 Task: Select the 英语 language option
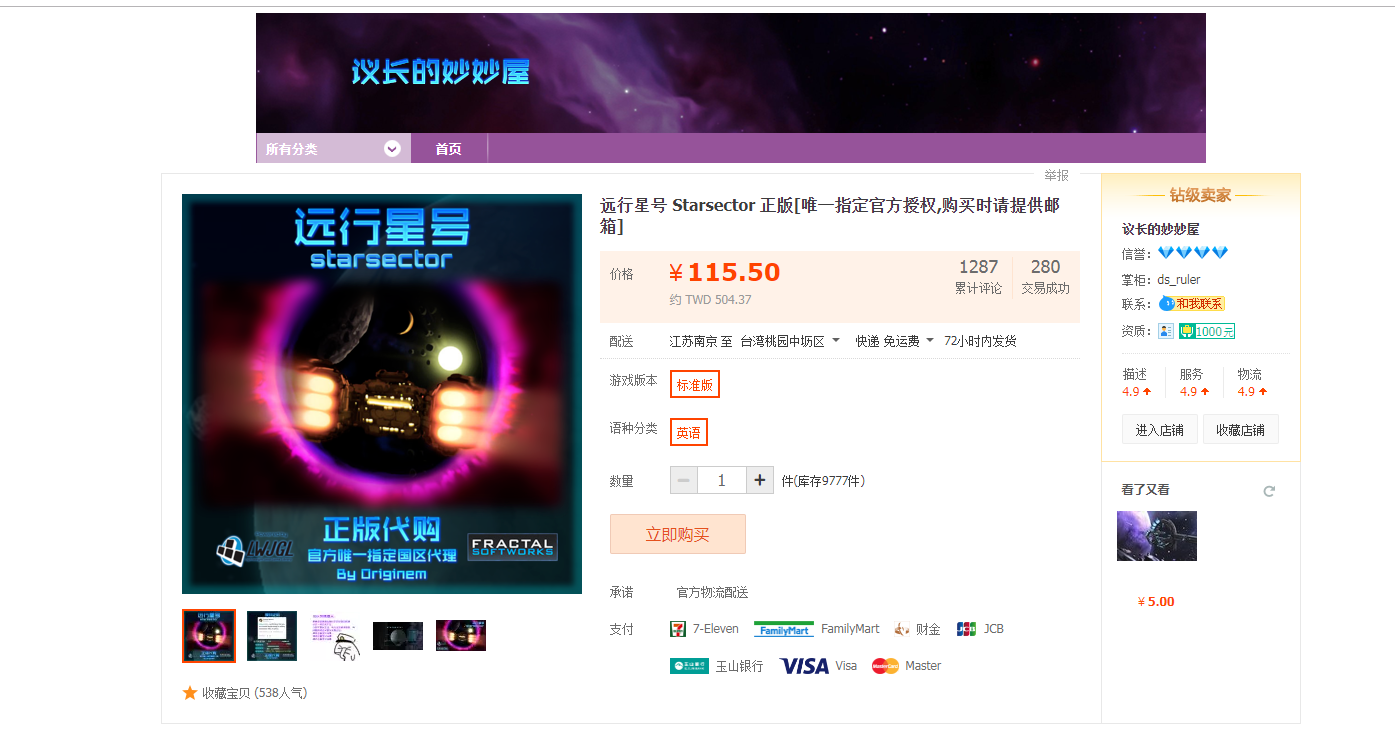688,432
